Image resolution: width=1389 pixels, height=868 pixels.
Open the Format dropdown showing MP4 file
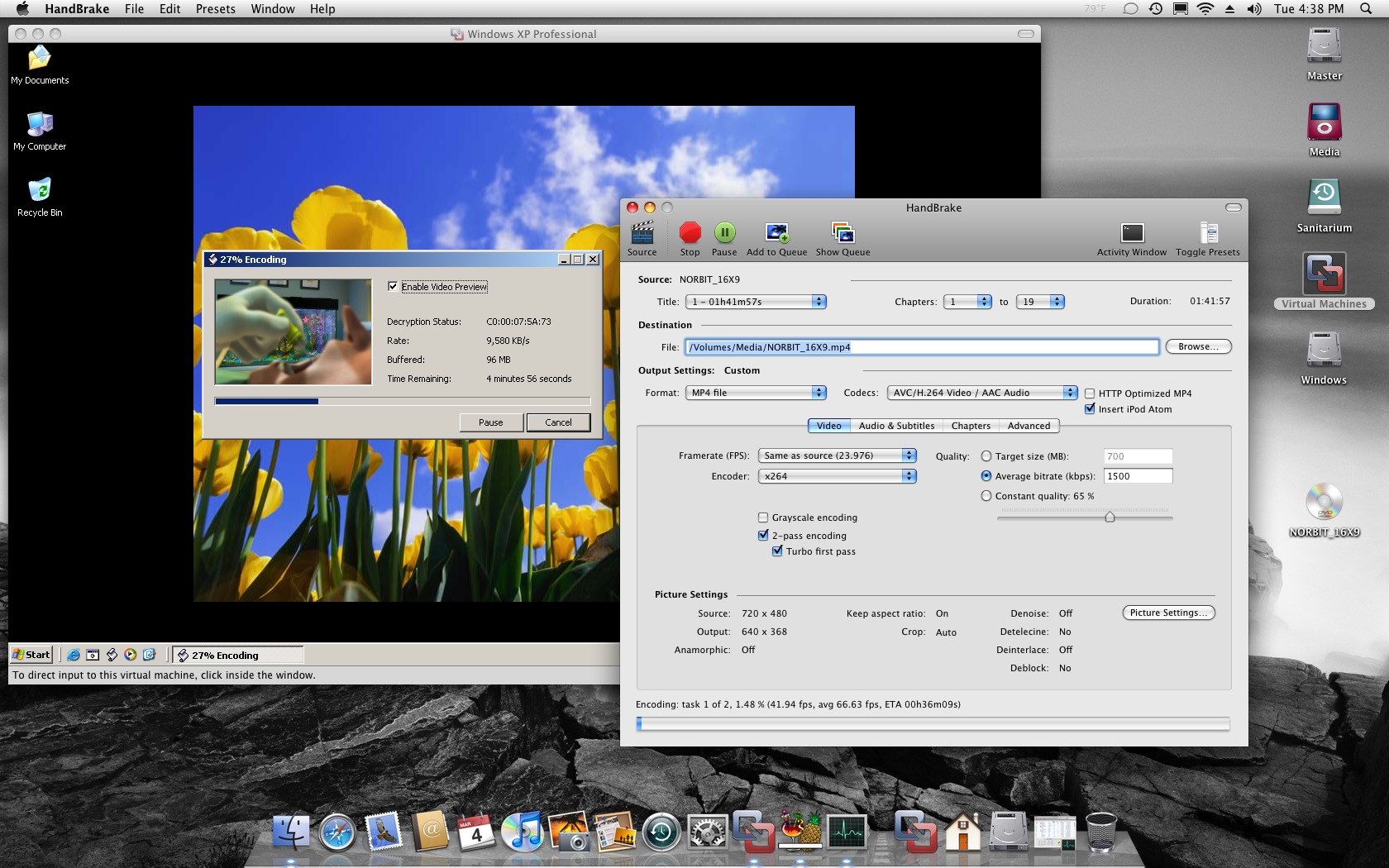coord(756,393)
